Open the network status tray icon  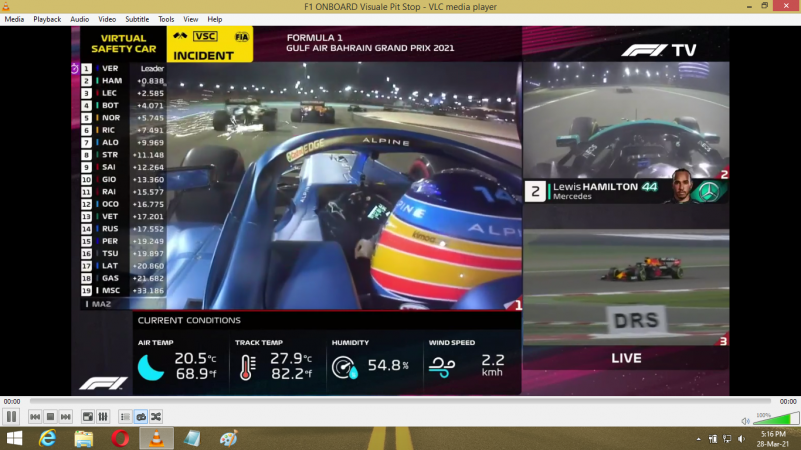coord(727,439)
